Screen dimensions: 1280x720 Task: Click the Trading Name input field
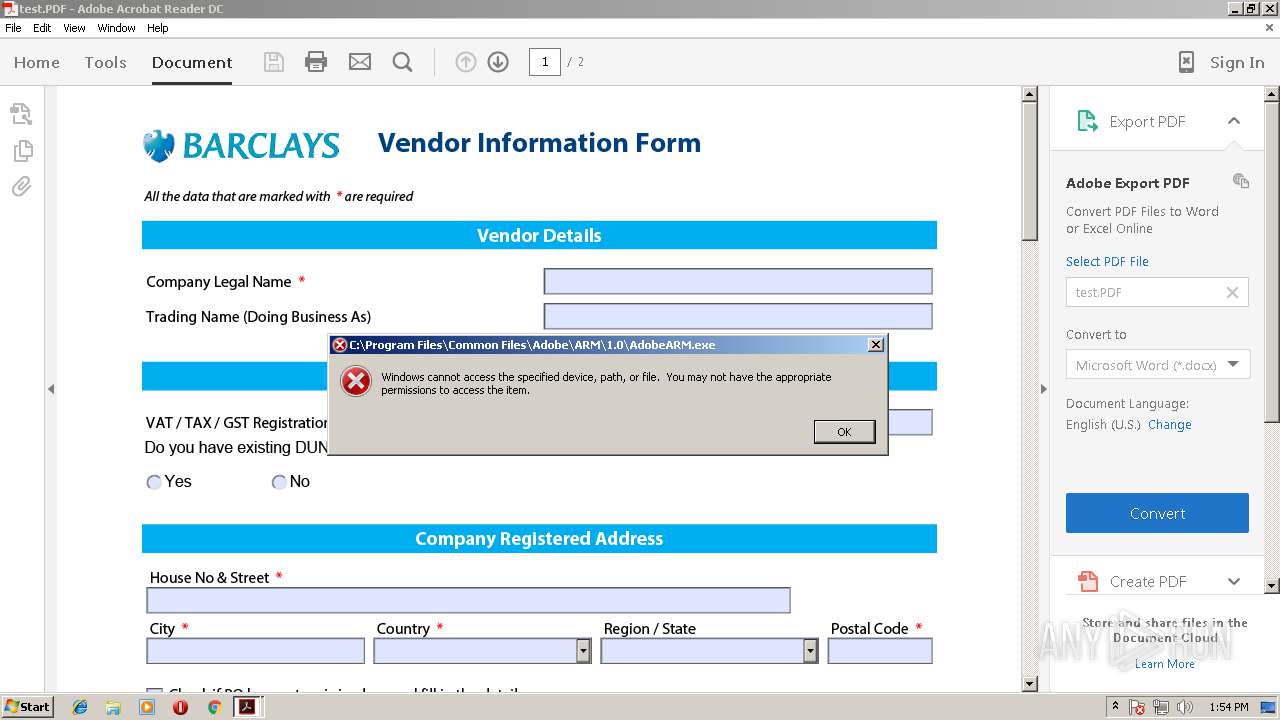(738, 316)
